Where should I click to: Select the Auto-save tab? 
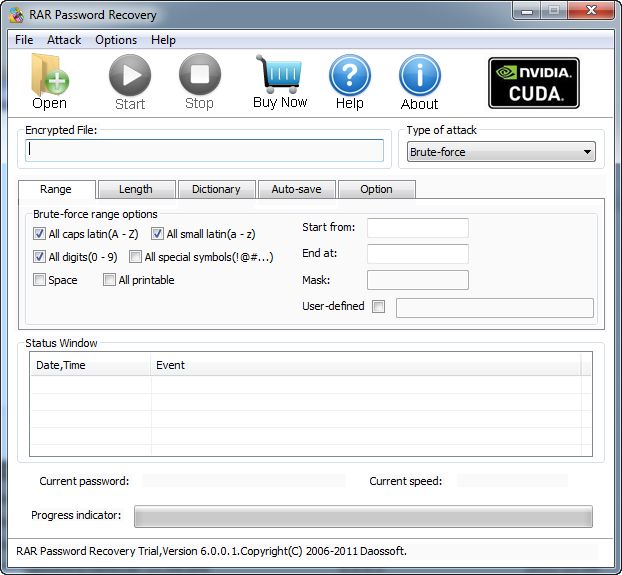(x=296, y=189)
